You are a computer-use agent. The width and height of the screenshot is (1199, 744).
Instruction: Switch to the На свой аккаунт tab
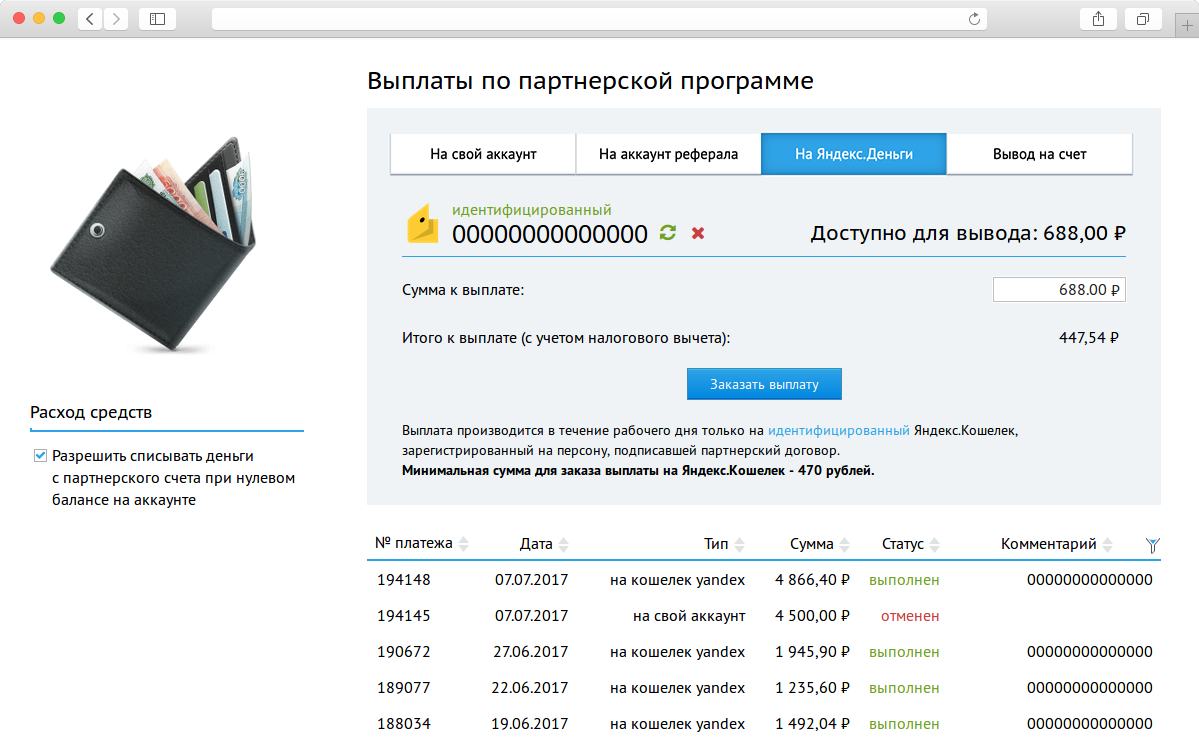click(x=483, y=154)
